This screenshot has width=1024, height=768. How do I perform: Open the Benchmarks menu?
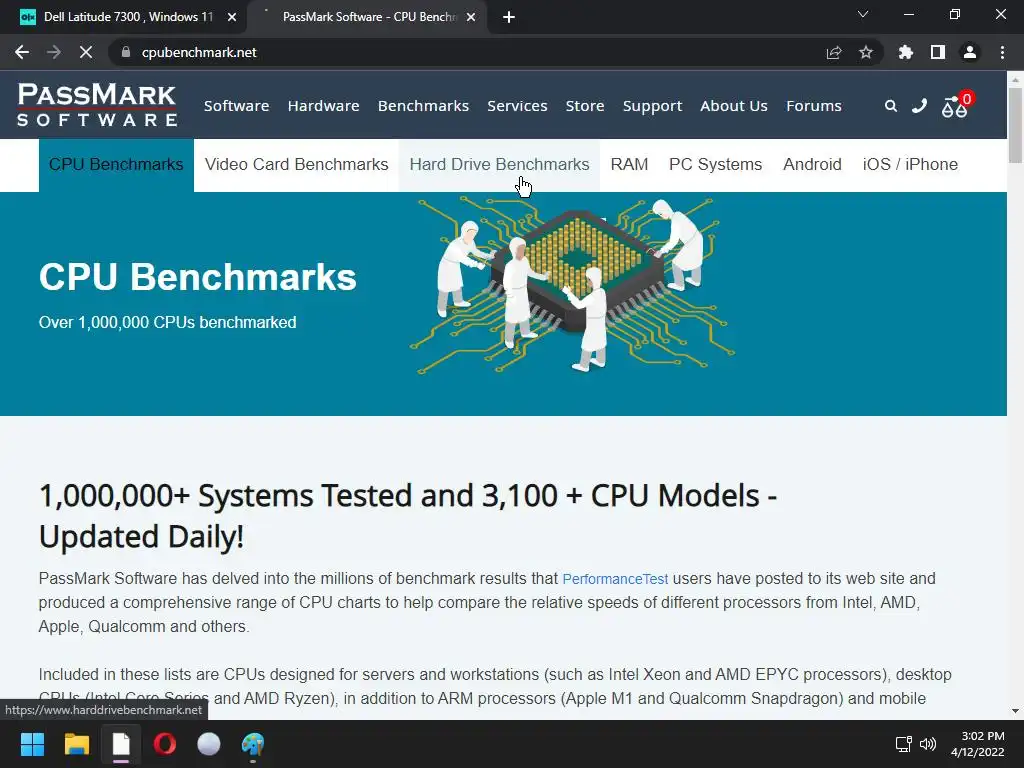[x=423, y=106]
